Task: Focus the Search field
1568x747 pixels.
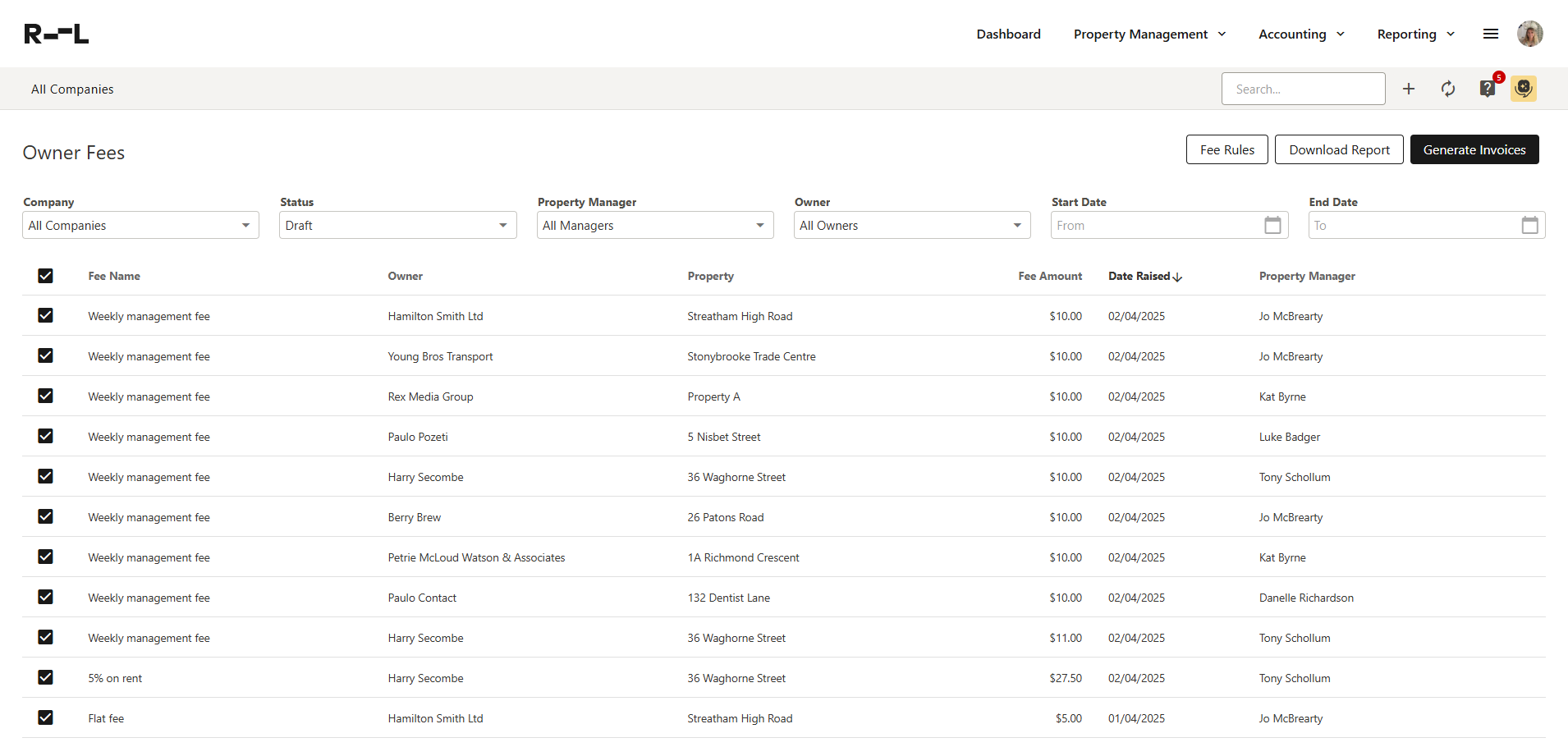Action: (1303, 89)
